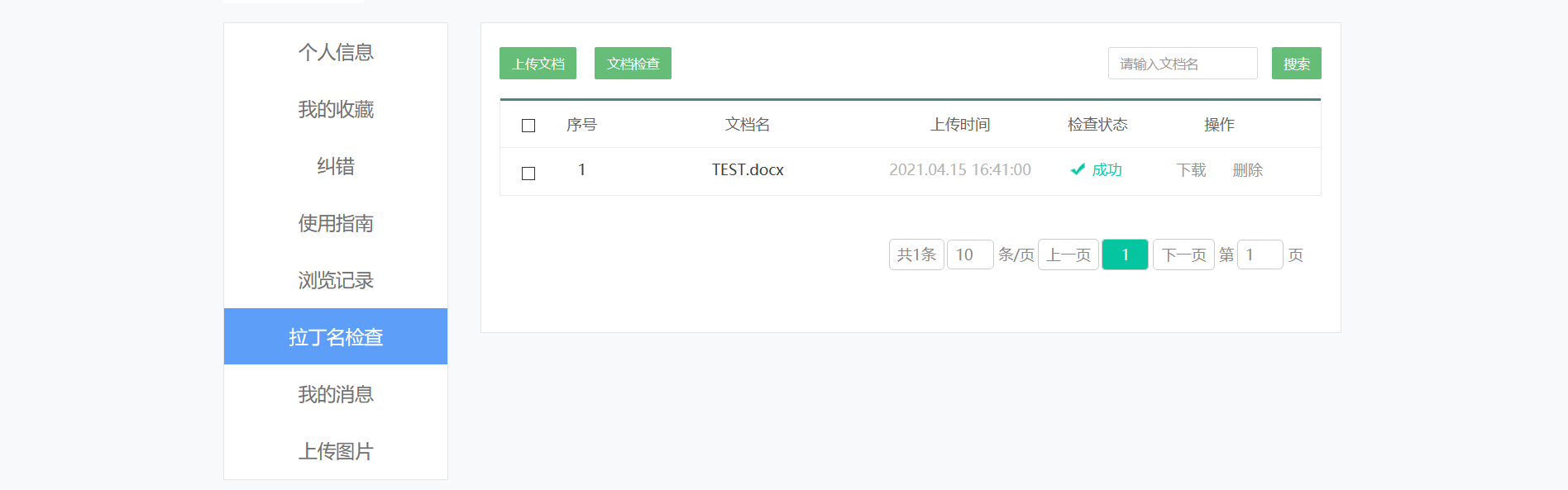Viewport: 1568px width, 490px height.
Task: Open the 使用指南 menu entry
Action: (336, 223)
